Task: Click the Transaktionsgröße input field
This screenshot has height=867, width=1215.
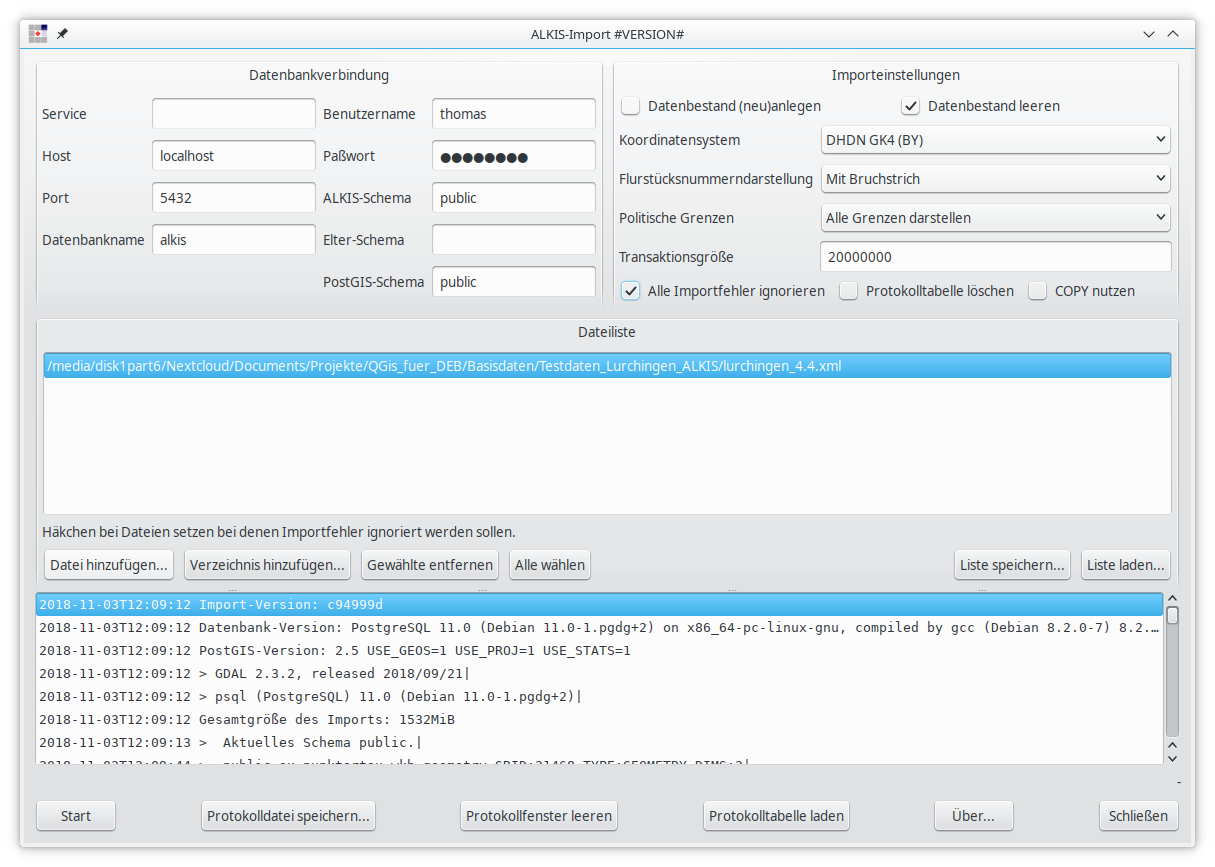Action: click(995, 257)
